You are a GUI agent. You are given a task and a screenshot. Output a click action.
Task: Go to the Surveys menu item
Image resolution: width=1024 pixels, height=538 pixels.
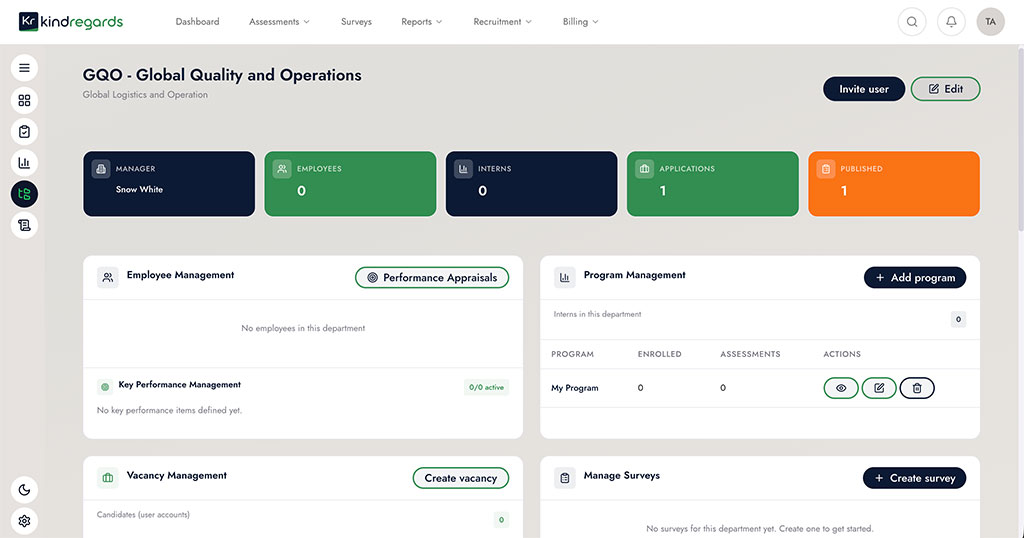point(356,22)
